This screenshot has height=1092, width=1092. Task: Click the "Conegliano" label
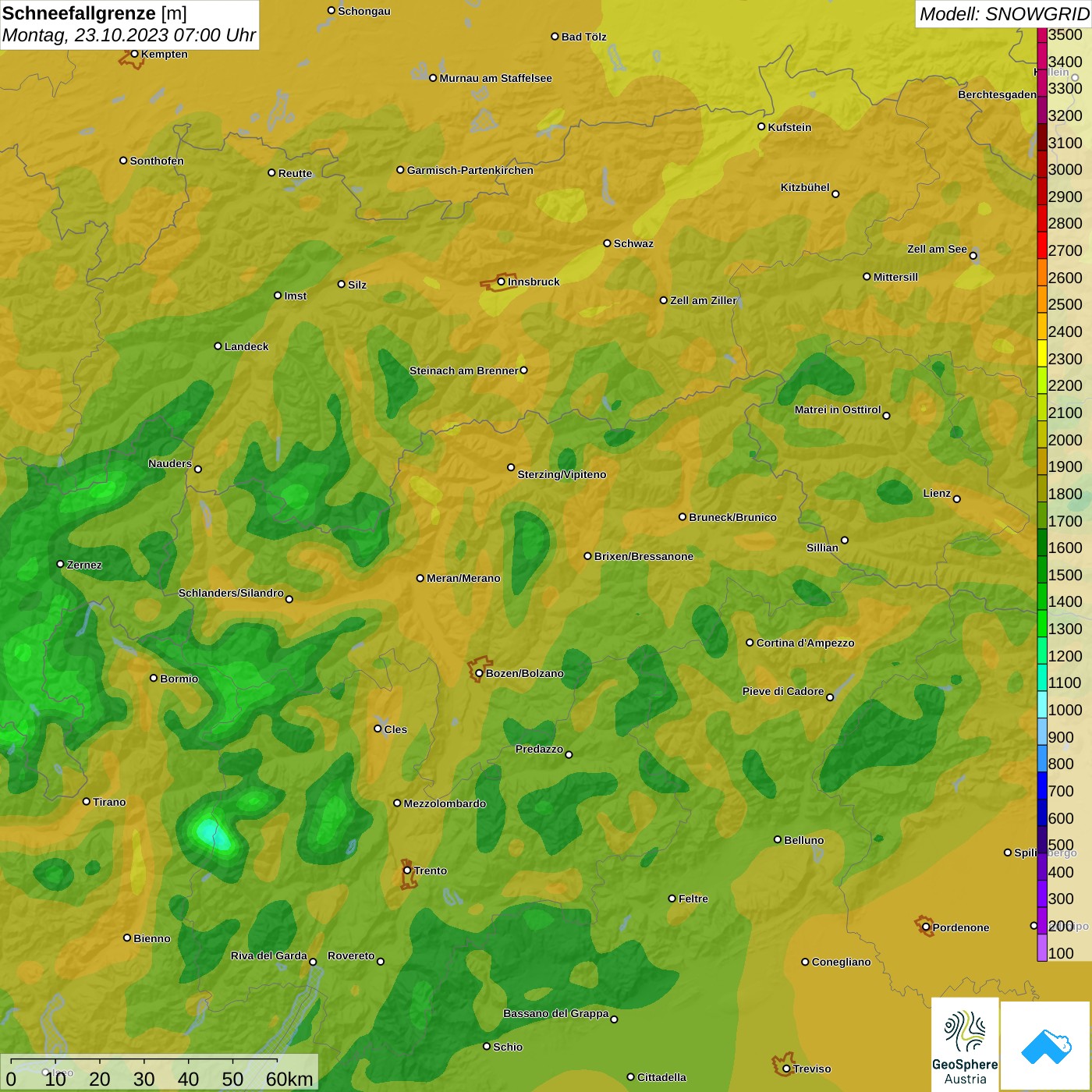click(x=841, y=962)
